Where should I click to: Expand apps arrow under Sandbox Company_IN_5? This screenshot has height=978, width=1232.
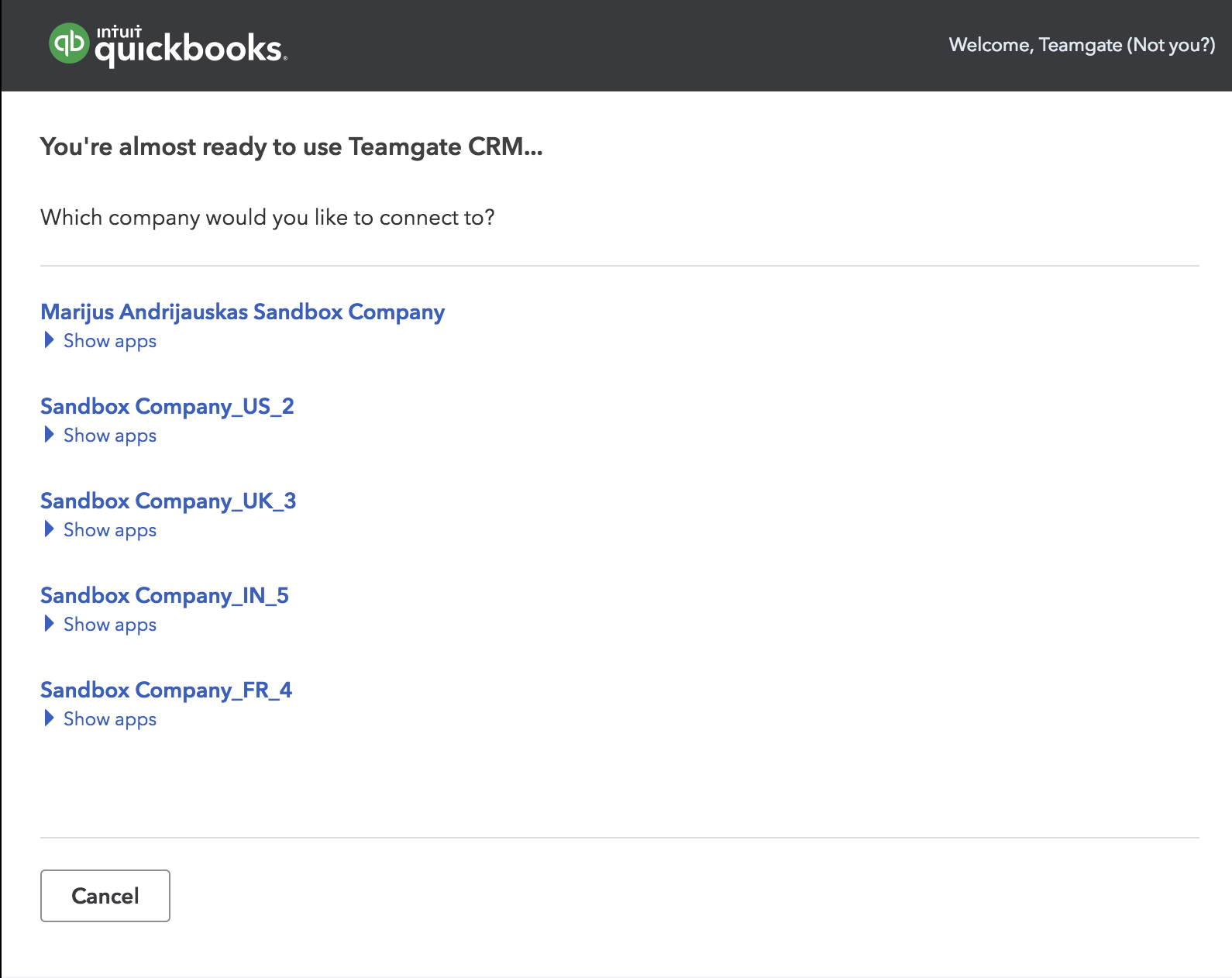coord(49,624)
